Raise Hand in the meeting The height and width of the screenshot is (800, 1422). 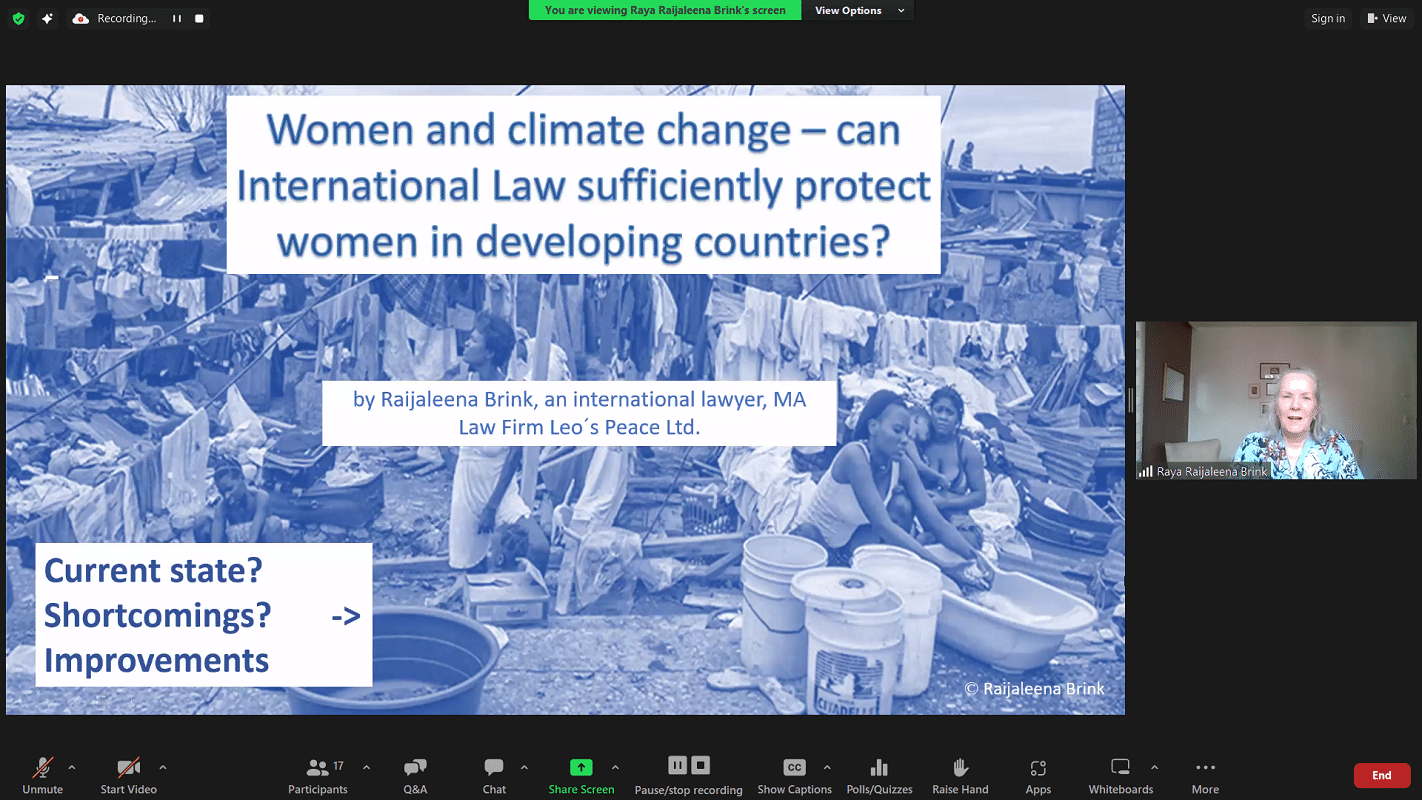click(960, 775)
